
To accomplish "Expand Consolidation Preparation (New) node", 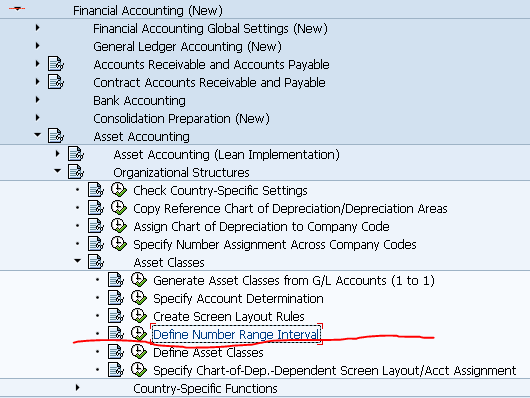I will click(38, 118).
